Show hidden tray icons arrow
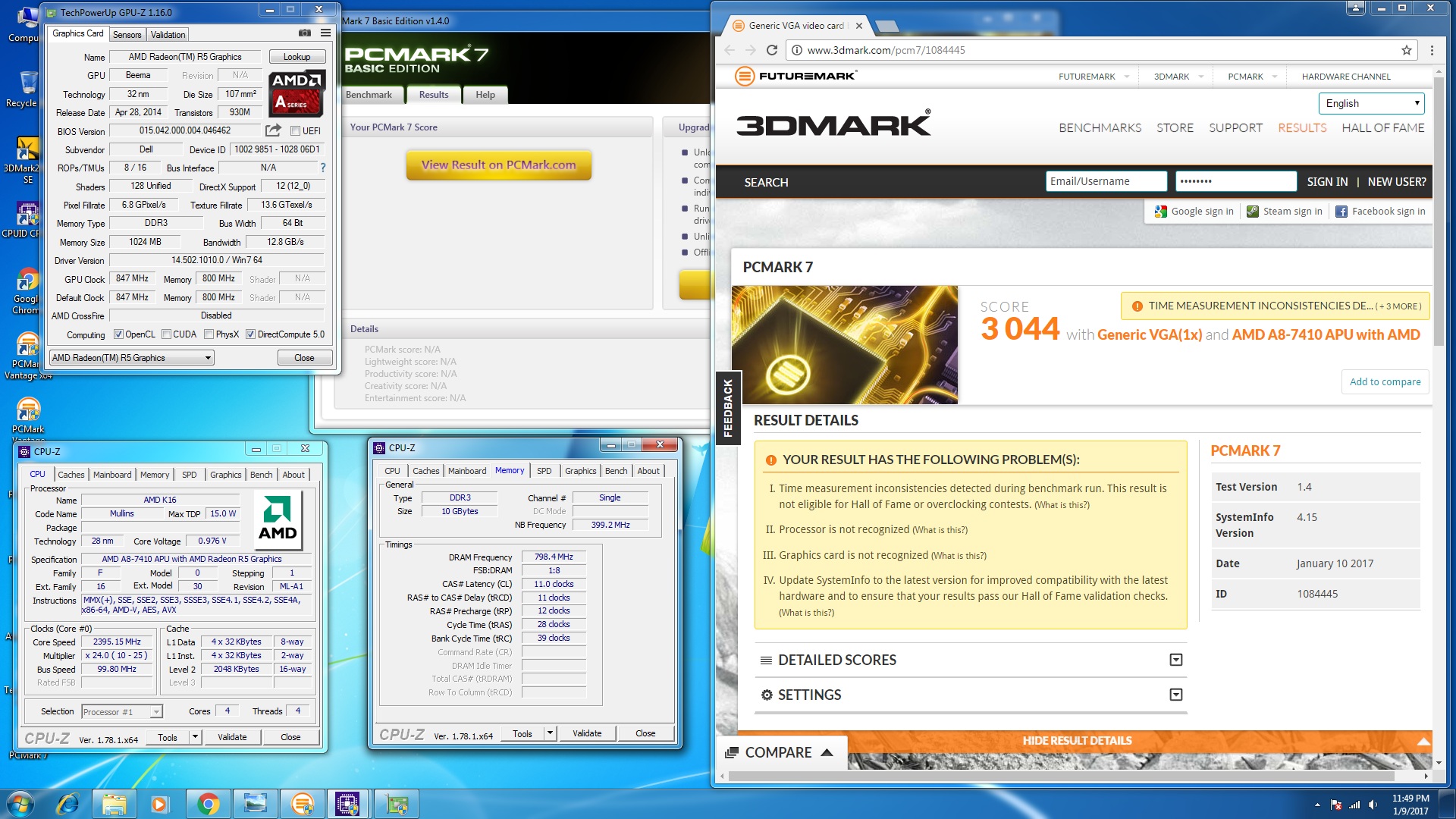Viewport: 1456px width, 819px height. pyautogui.click(x=1317, y=805)
